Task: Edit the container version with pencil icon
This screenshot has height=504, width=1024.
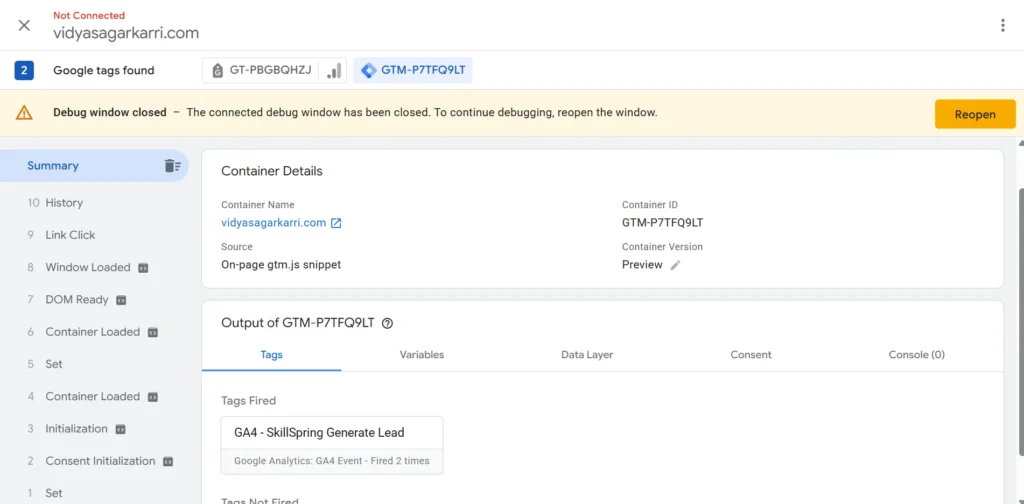Action: [675, 265]
